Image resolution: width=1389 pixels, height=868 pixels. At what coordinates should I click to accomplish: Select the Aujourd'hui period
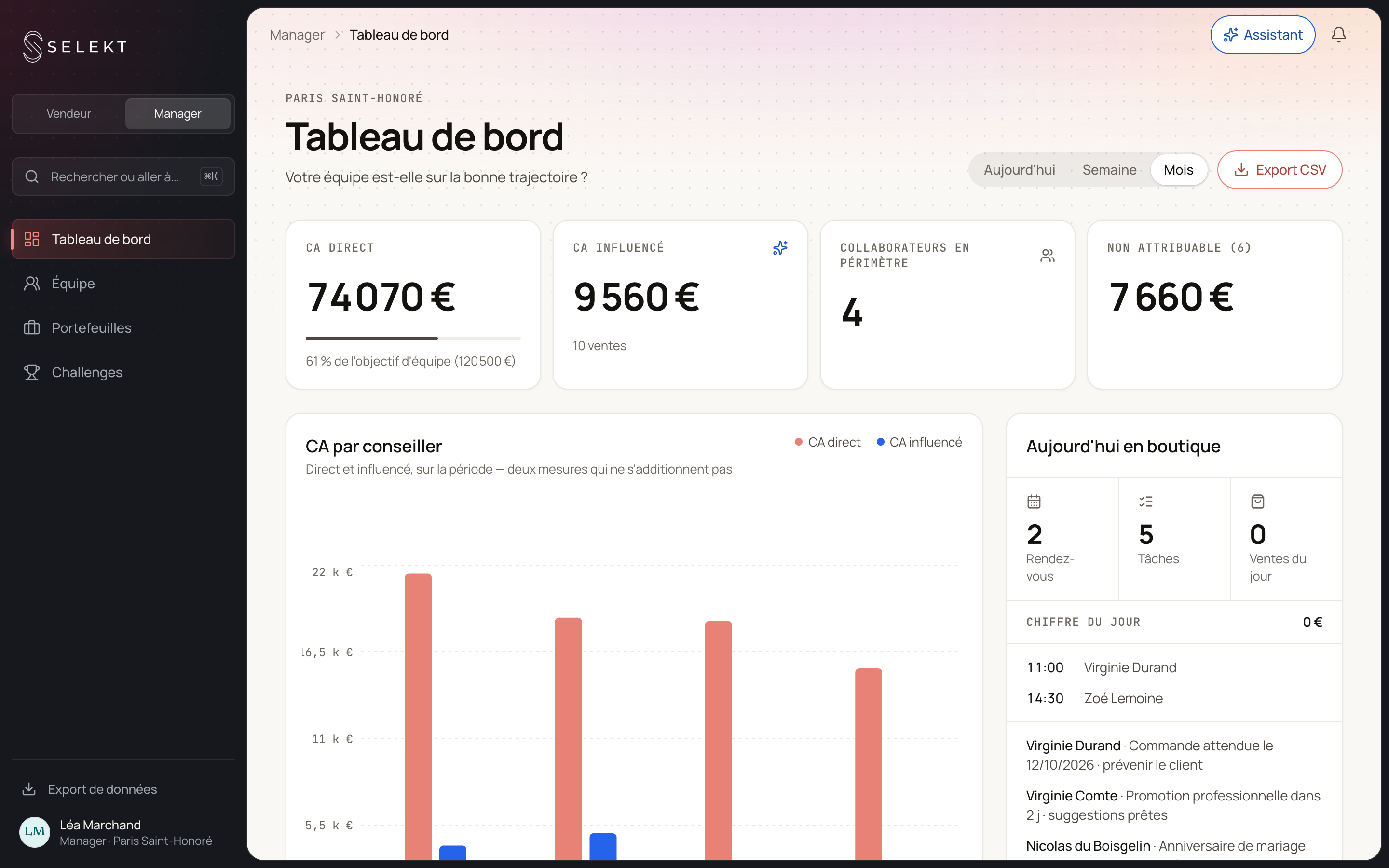coord(1020,170)
